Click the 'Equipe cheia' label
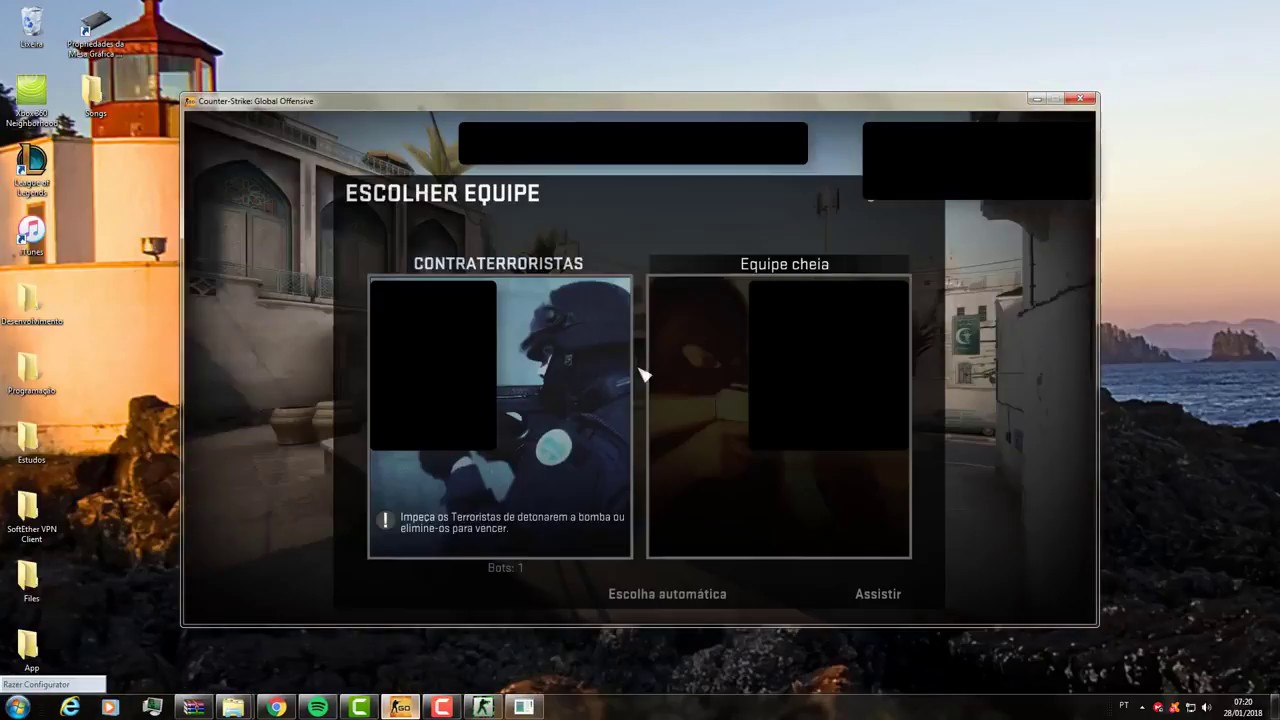This screenshot has width=1280, height=720. coord(784,264)
